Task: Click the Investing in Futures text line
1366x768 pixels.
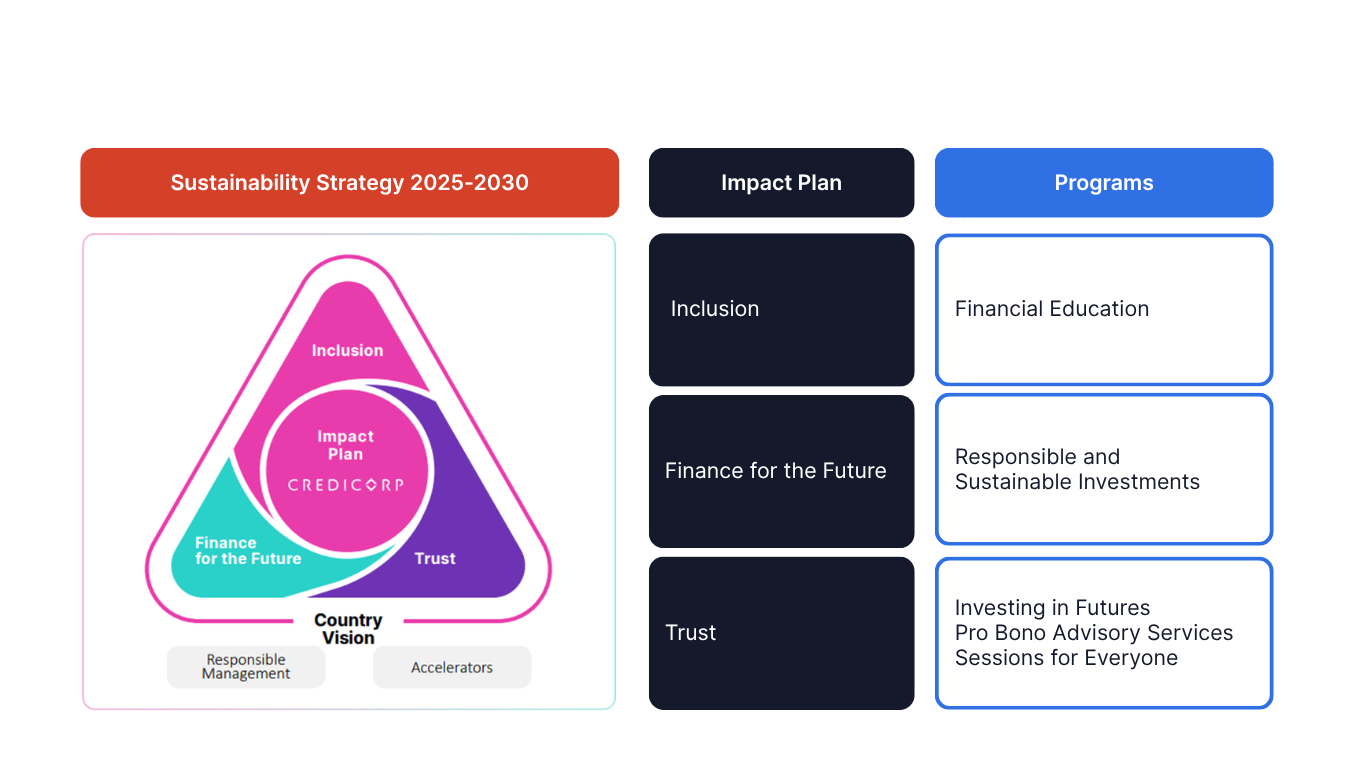Action: coord(1052,608)
